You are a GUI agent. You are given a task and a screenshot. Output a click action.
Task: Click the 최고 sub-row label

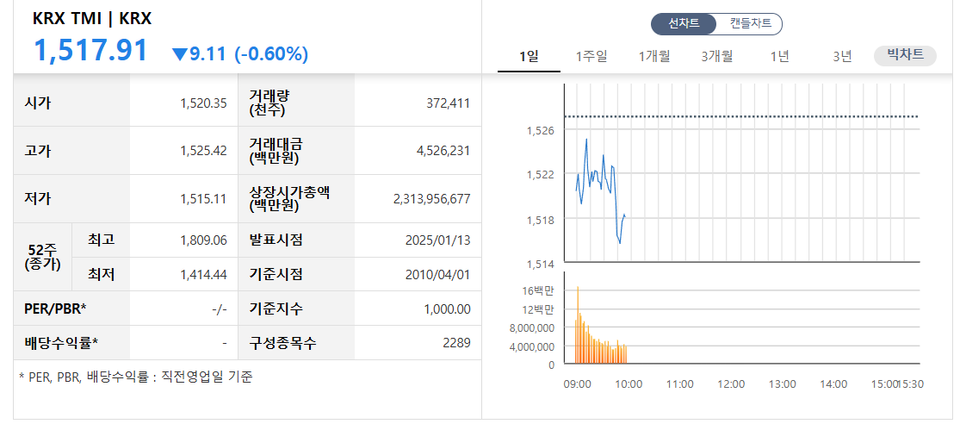click(x=101, y=240)
